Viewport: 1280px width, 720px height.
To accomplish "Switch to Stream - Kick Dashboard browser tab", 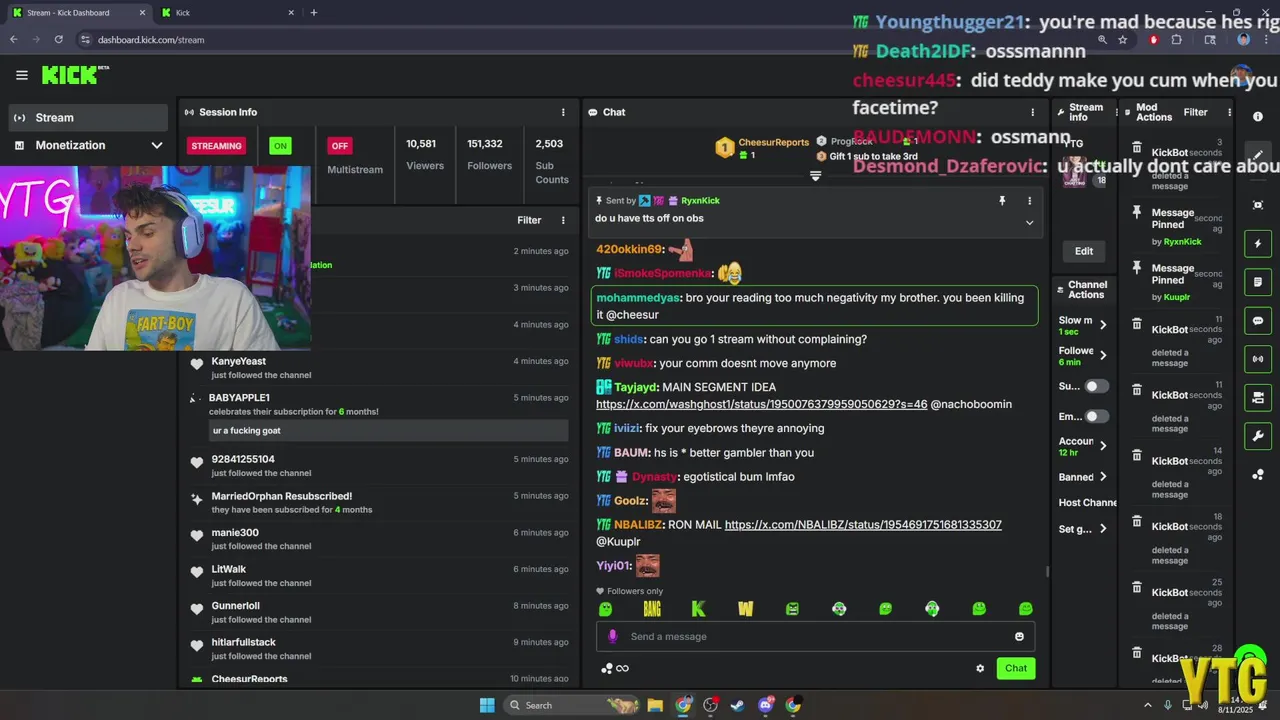I will (x=78, y=13).
